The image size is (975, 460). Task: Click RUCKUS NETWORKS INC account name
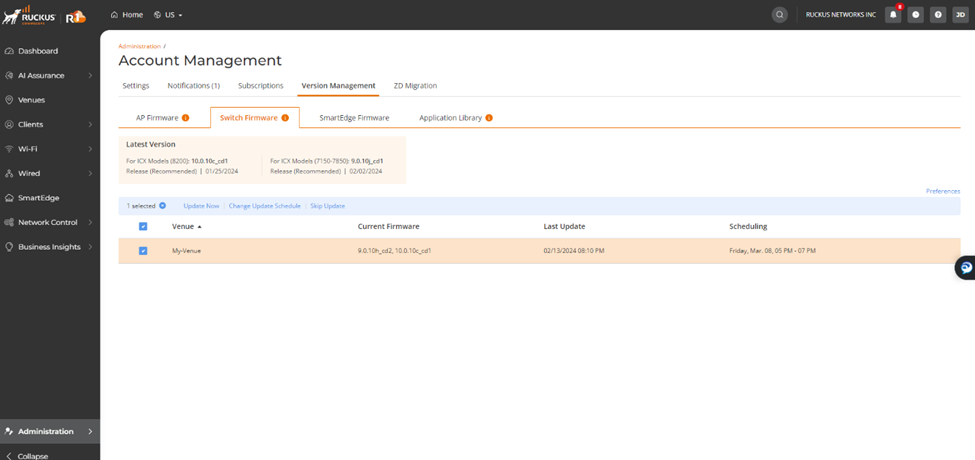841,15
